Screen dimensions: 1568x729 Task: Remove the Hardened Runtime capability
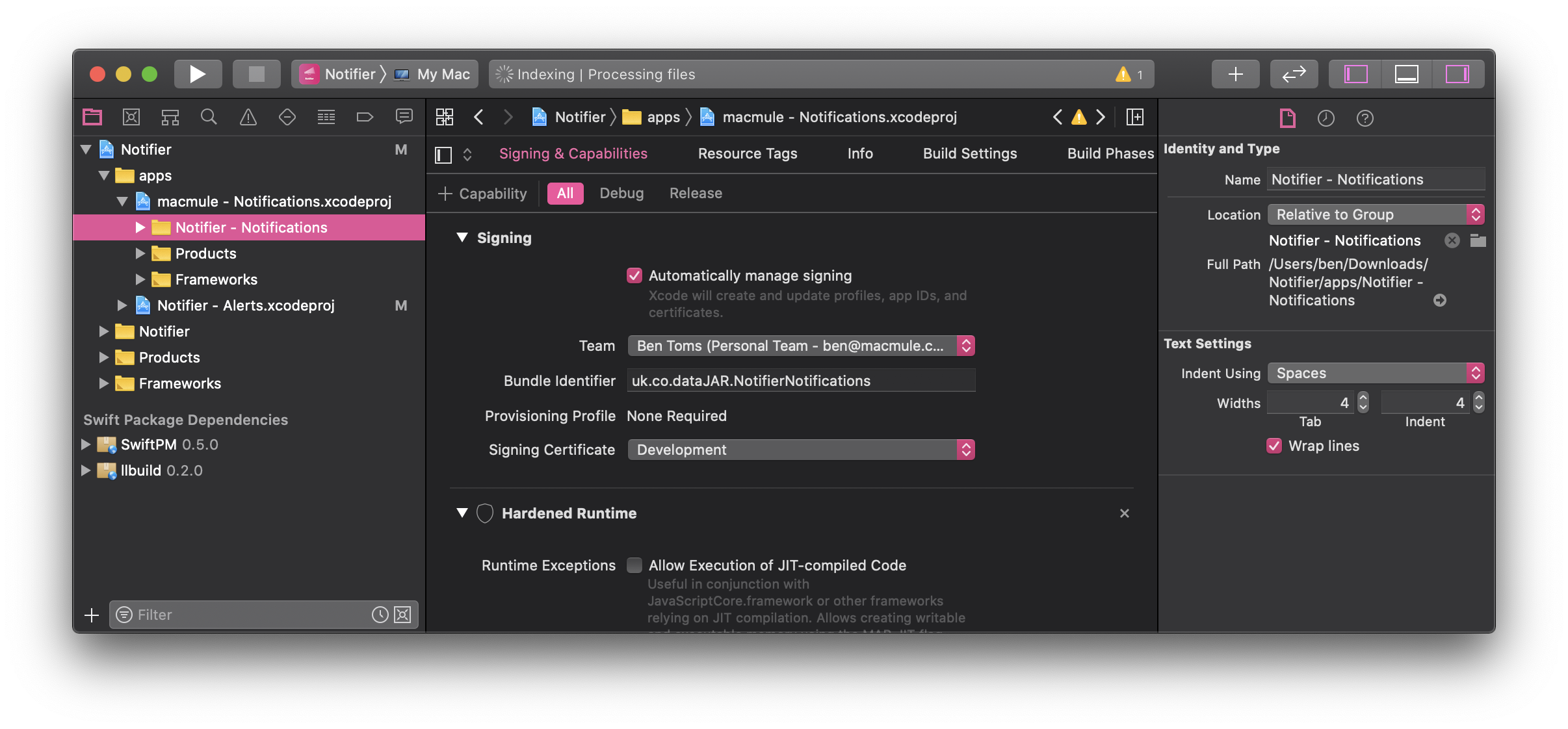pyautogui.click(x=1124, y=513)
